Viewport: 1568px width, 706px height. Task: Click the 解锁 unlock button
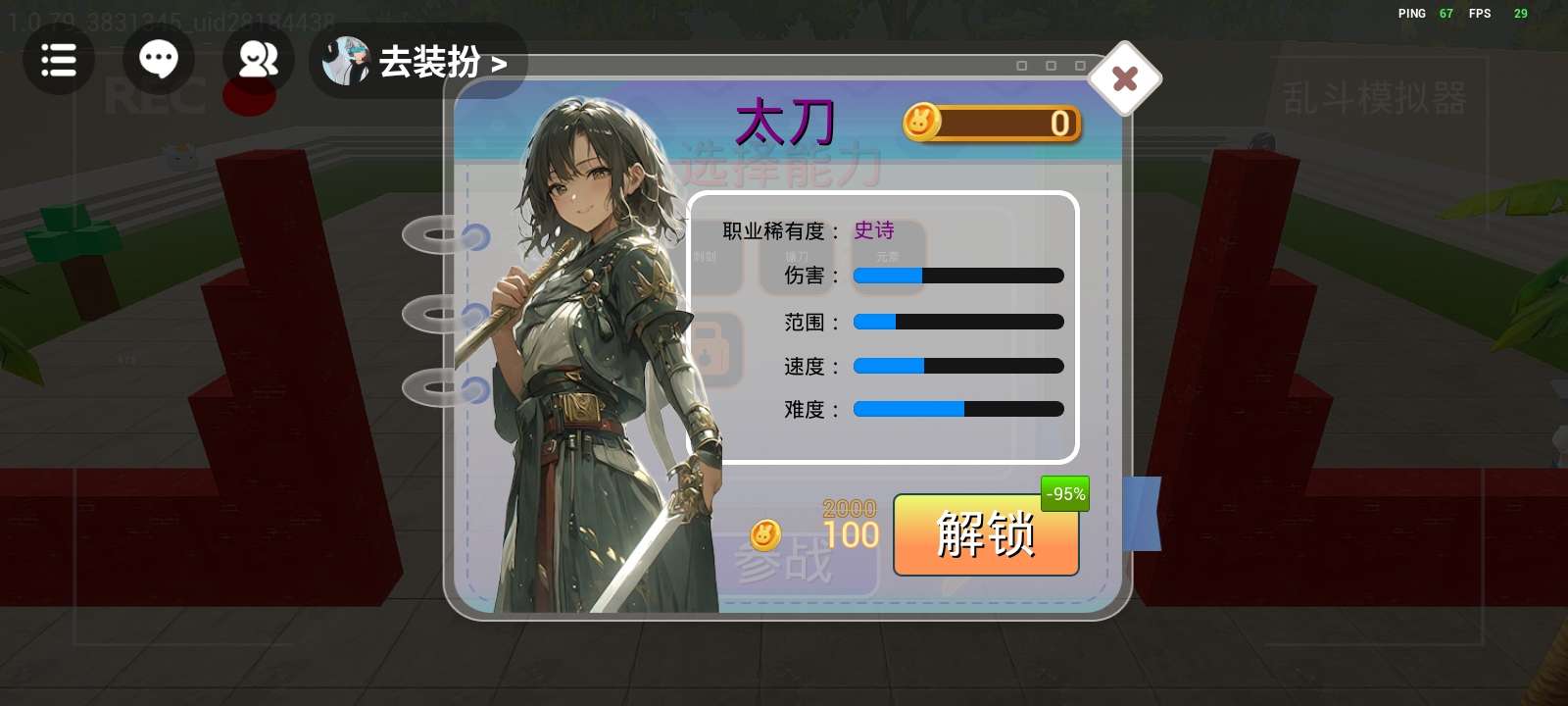point(986,534)
